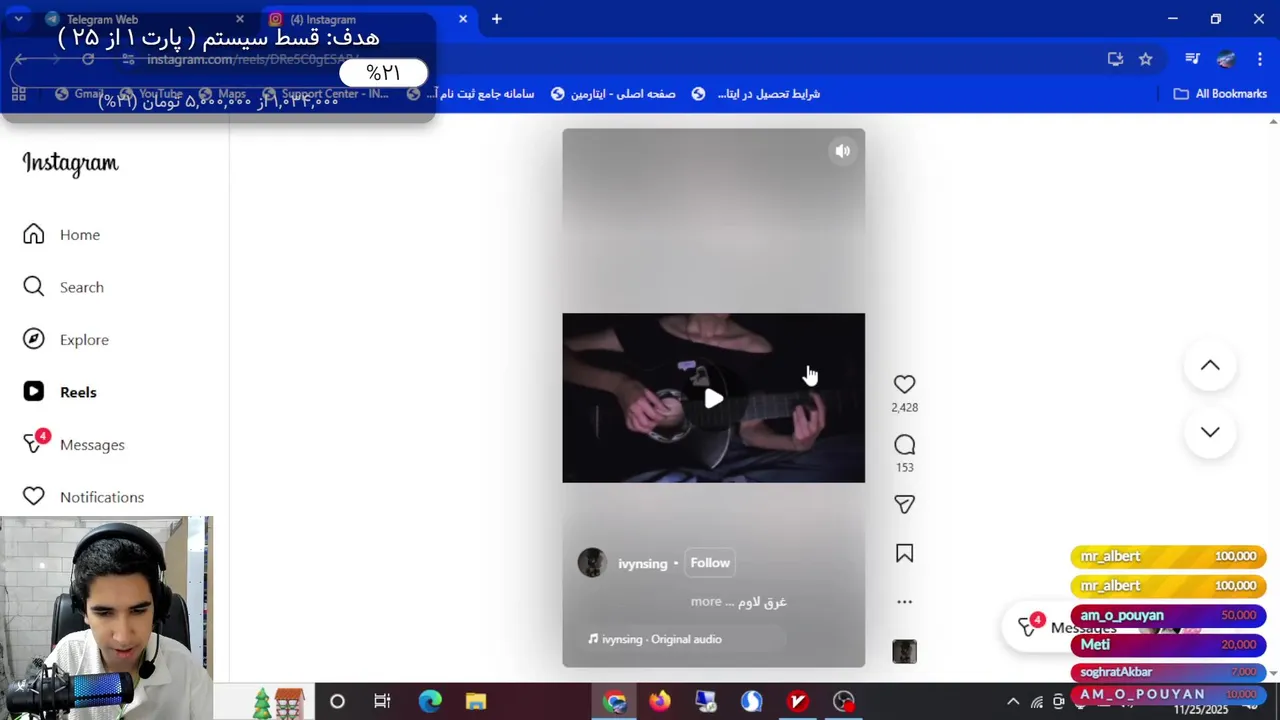This screenshot has width=1280, height=720.
Task: Follow the ivynsing account
Action: (x=710, y=563)
